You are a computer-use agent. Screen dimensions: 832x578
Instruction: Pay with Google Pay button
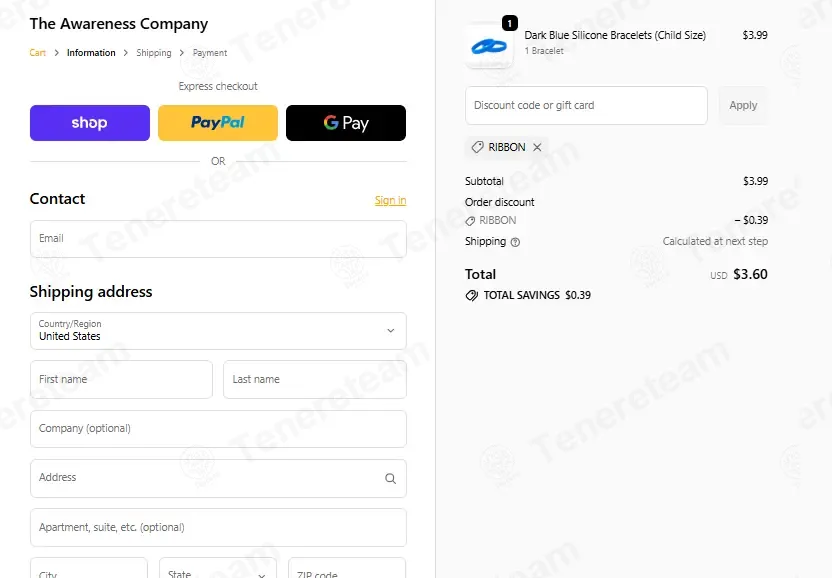tap(346, 123)
